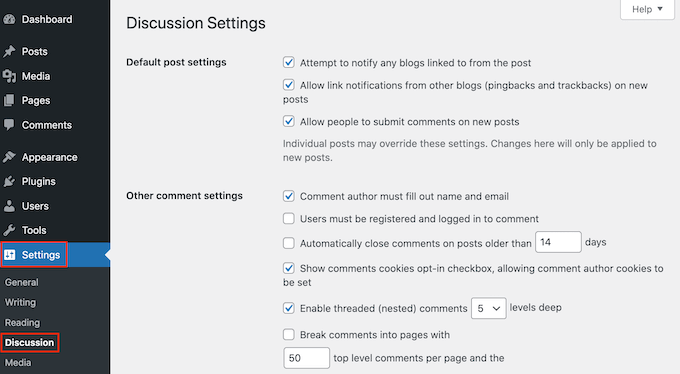Click the days-old number field showing 14
680x374 pixels.
pyautogui.click(x=558, y=242)
